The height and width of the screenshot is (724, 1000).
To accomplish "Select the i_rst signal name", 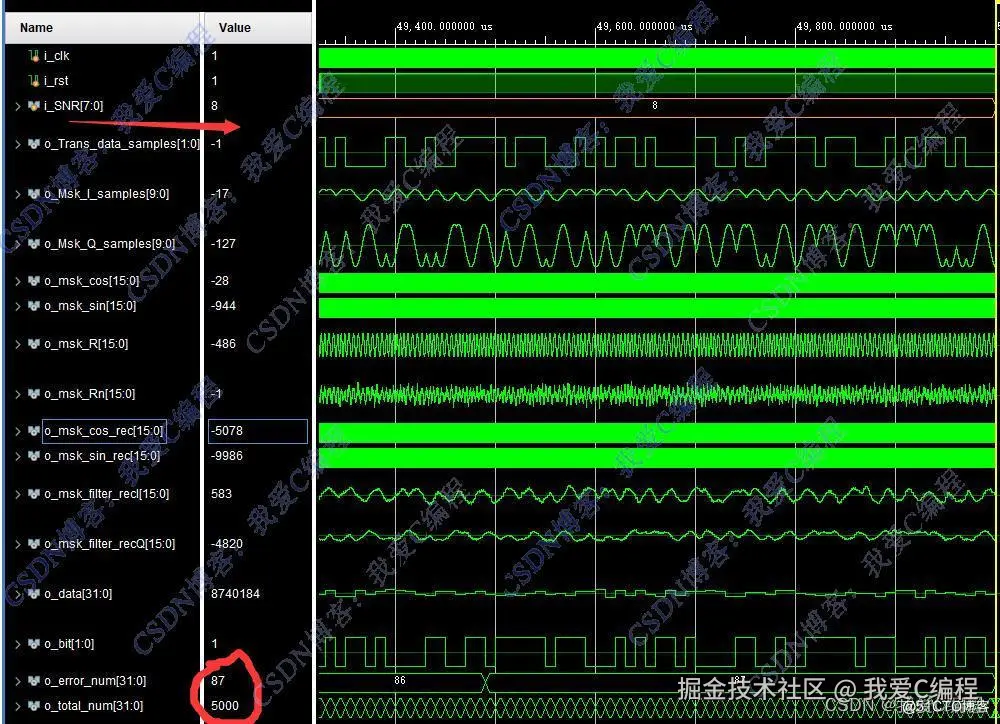I will (x=56, y=81).
